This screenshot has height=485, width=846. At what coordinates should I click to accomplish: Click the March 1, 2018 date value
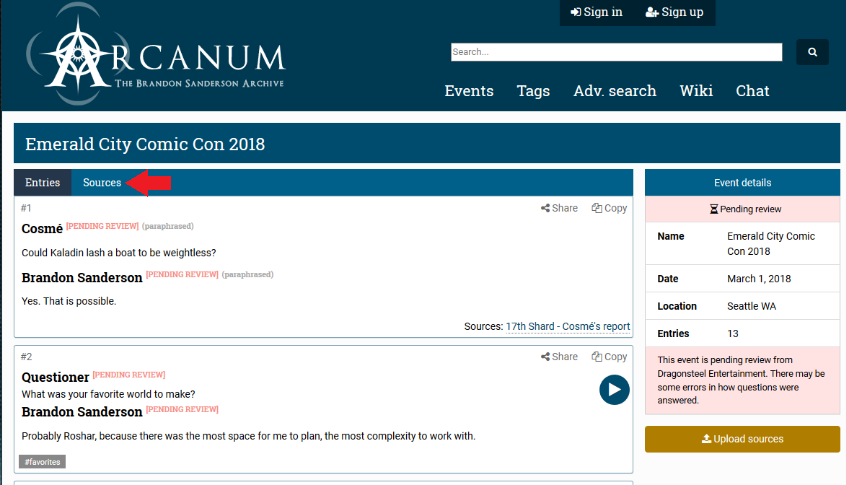click(x=759, y=279)
